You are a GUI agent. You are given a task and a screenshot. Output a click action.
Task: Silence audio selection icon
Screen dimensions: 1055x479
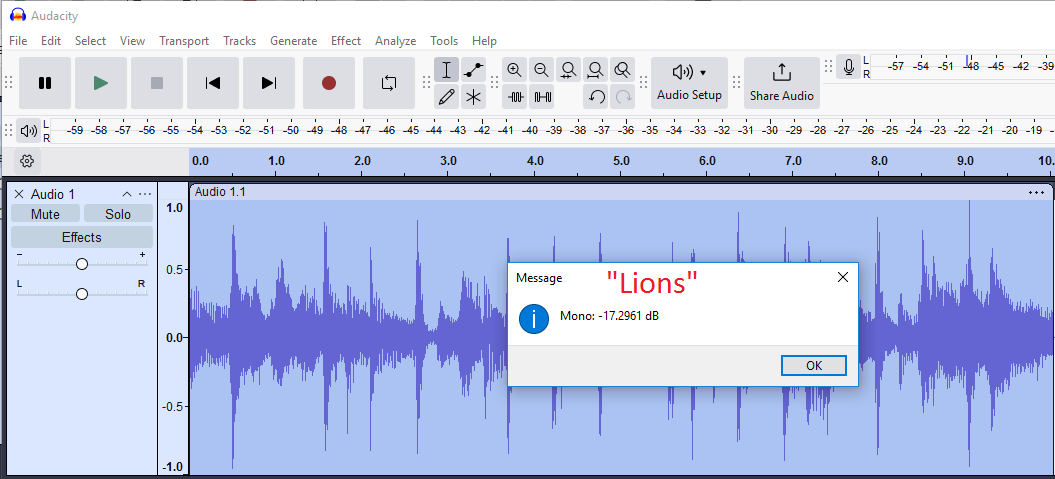click(x=542, y=97)
